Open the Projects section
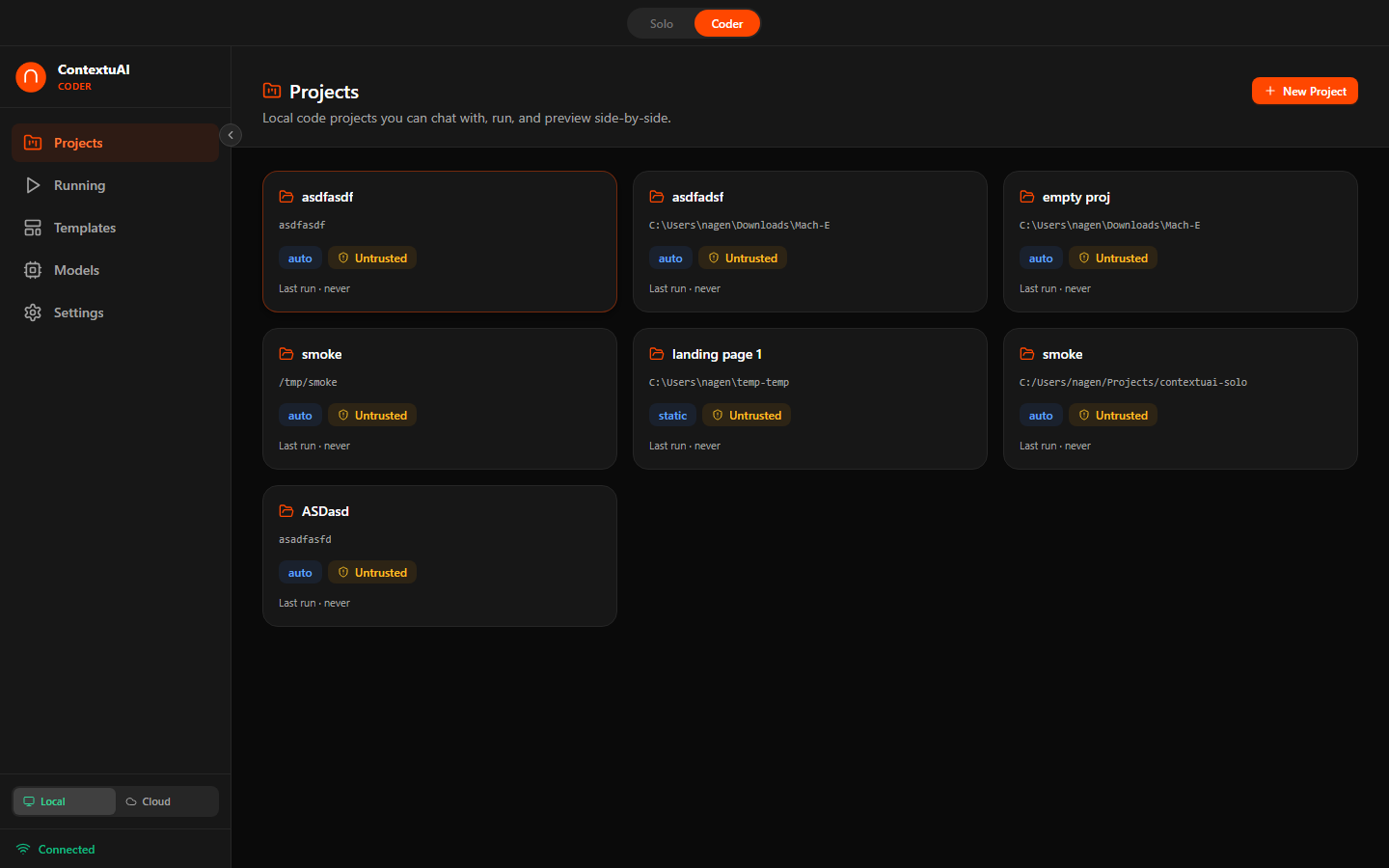The image size is (1389, 868). (x=116, y=143)
